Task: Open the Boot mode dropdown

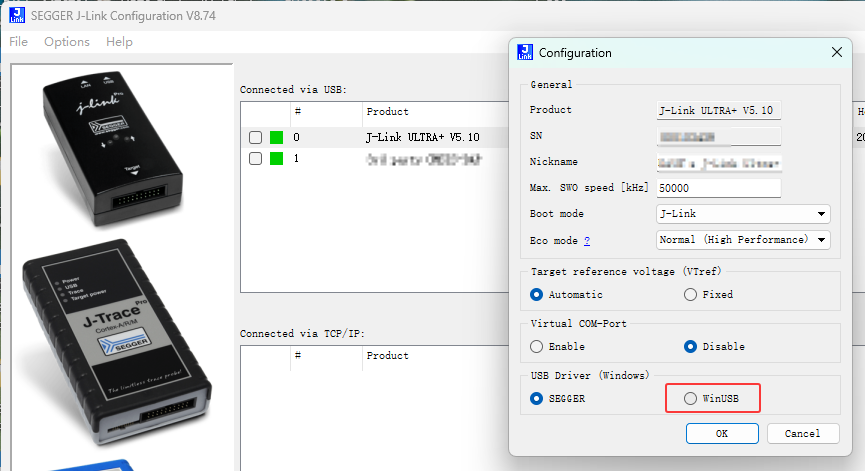Action: (743, 213)
